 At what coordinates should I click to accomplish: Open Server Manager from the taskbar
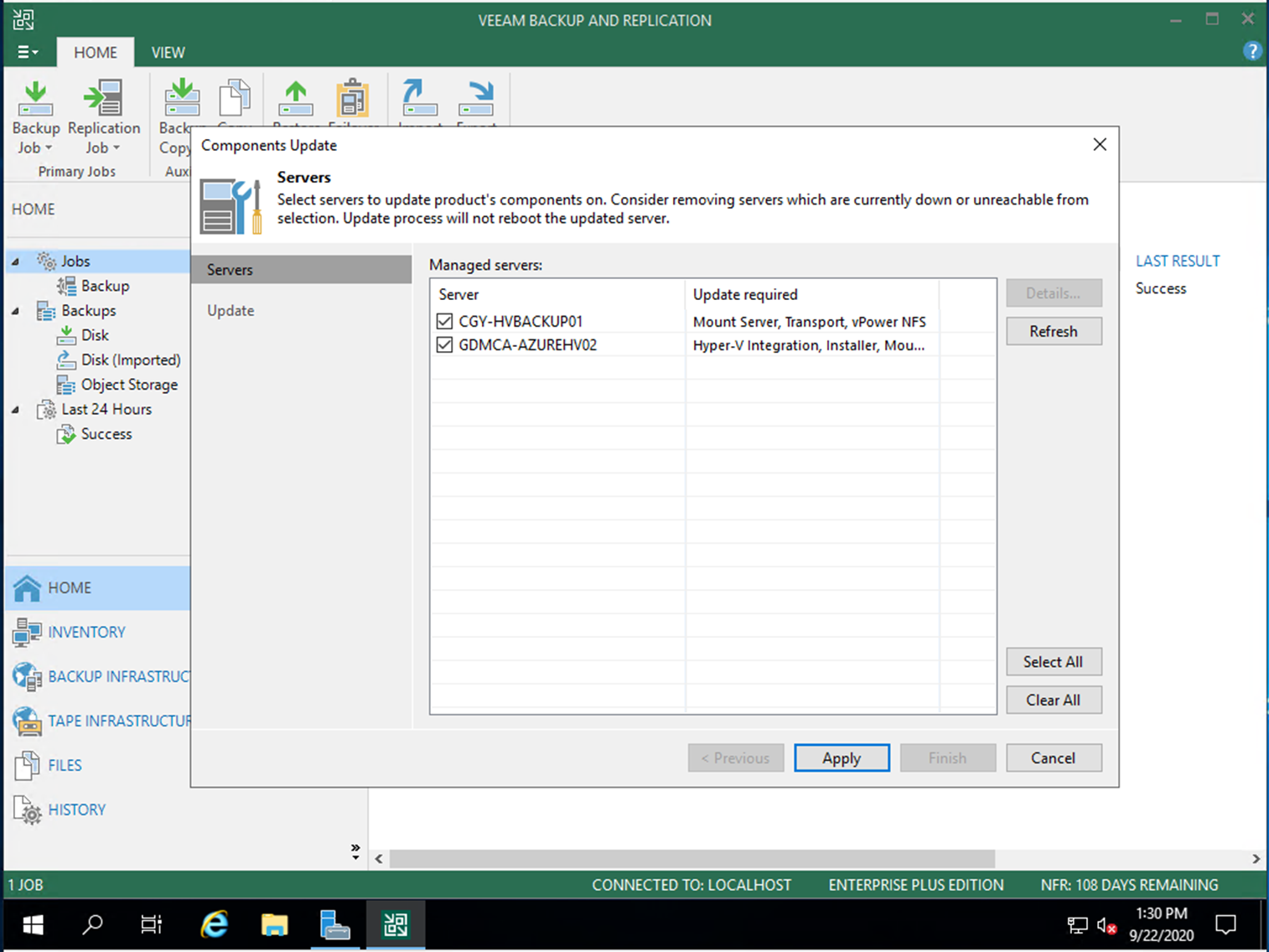point(334,925)
